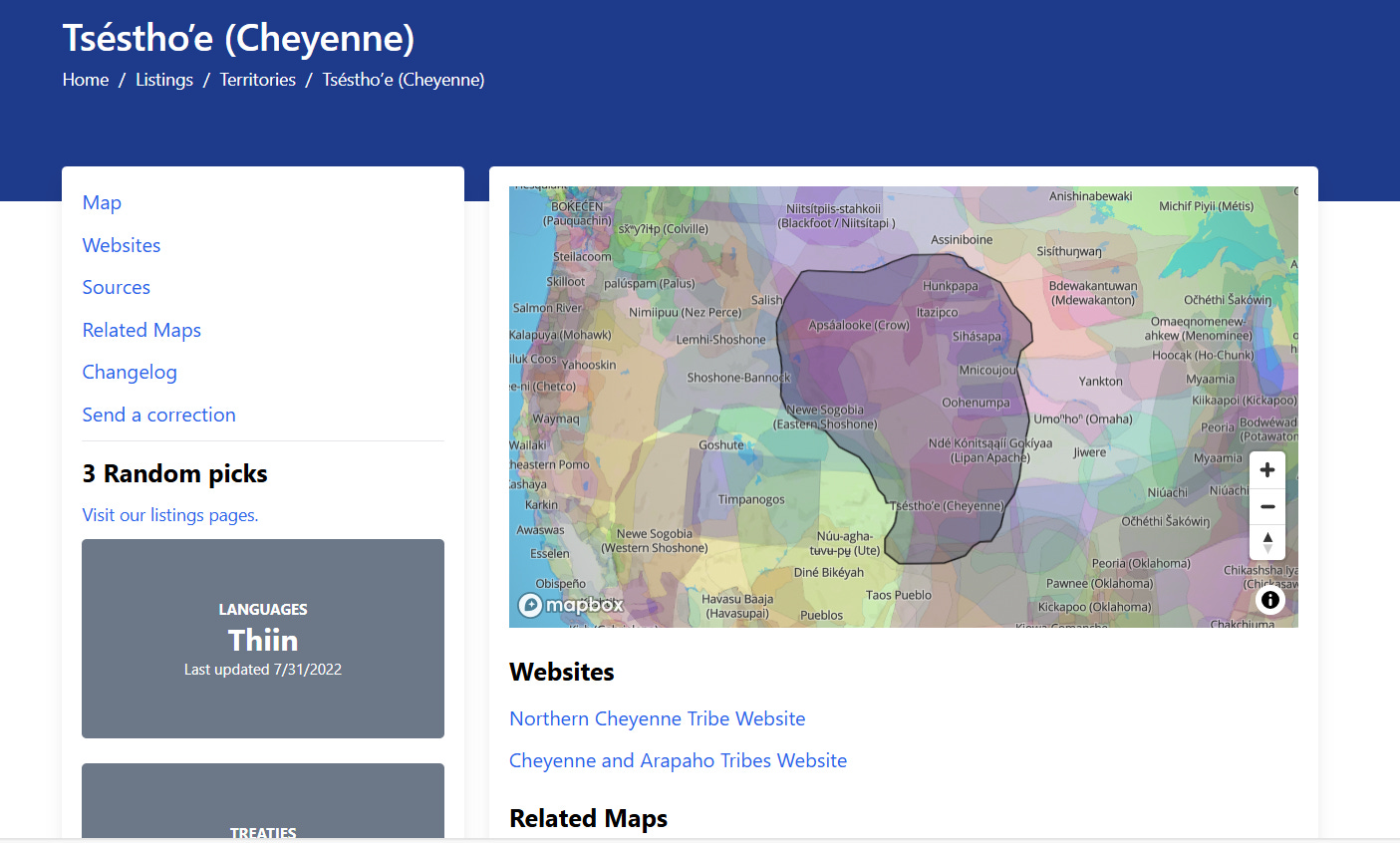The width and height of the screenshot is (1400, 843).
Task: Jump to Websites section in sidebar
Action: click(122, 245)
